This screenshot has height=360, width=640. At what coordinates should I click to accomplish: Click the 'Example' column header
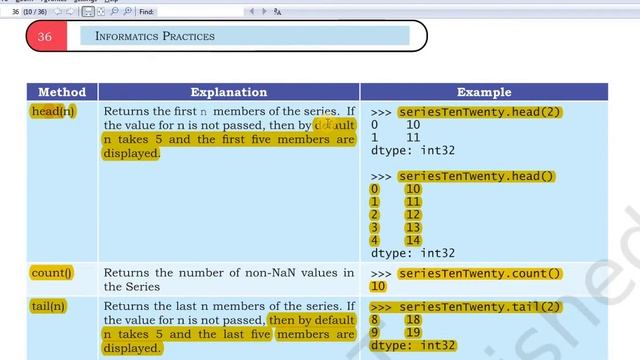click(484, 92)
